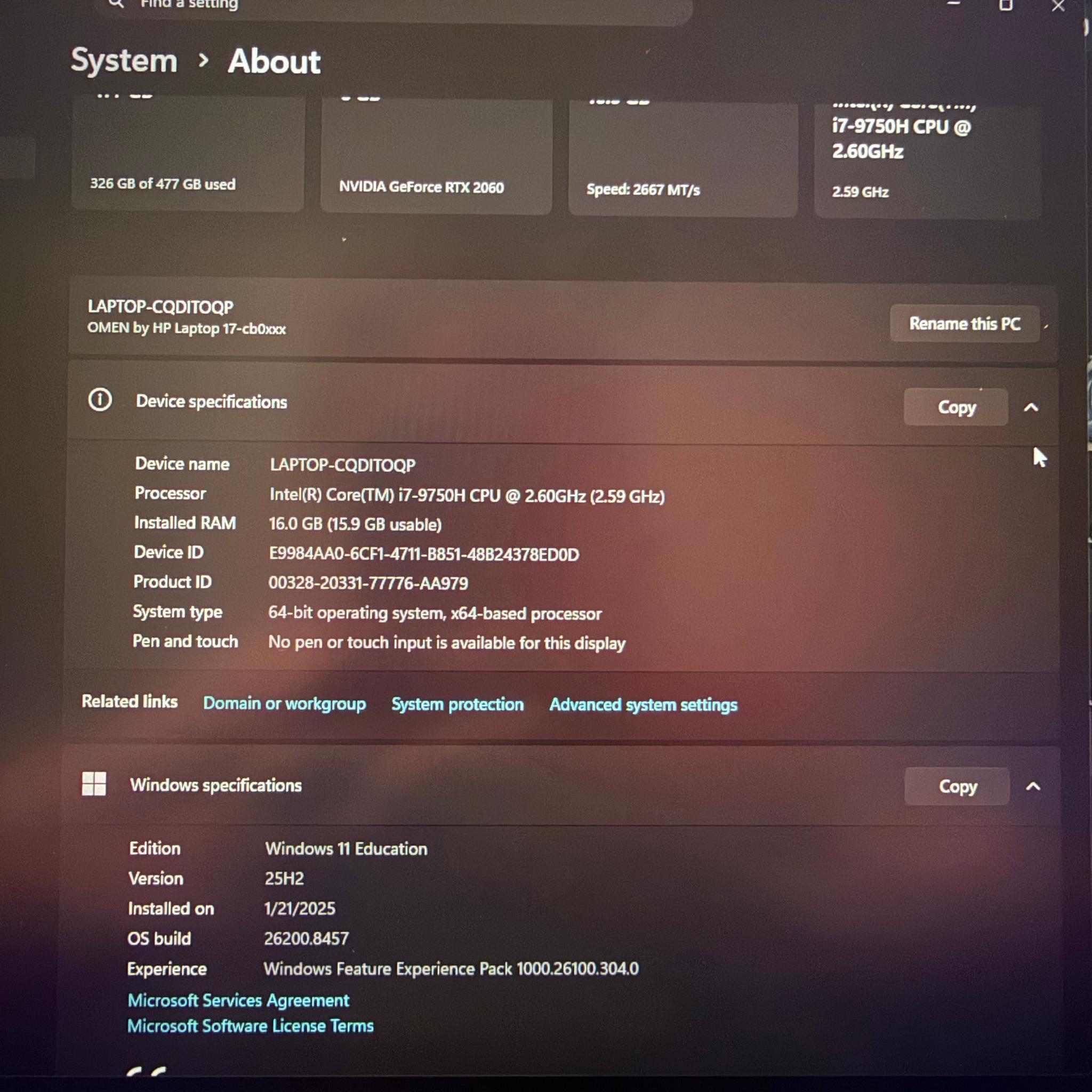Click the Rename this PC button
This screenshot has width=1092, height=1092.
(x=964, y=324)
